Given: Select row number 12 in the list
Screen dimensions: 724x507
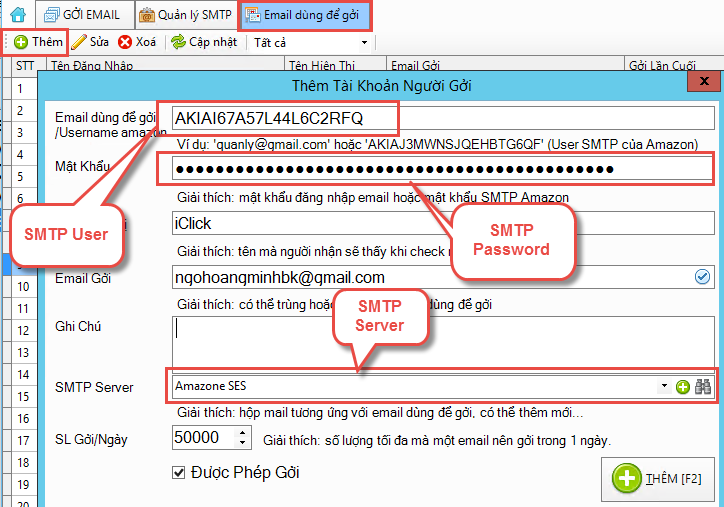Looking at the screenshot, I should [23, 331].
